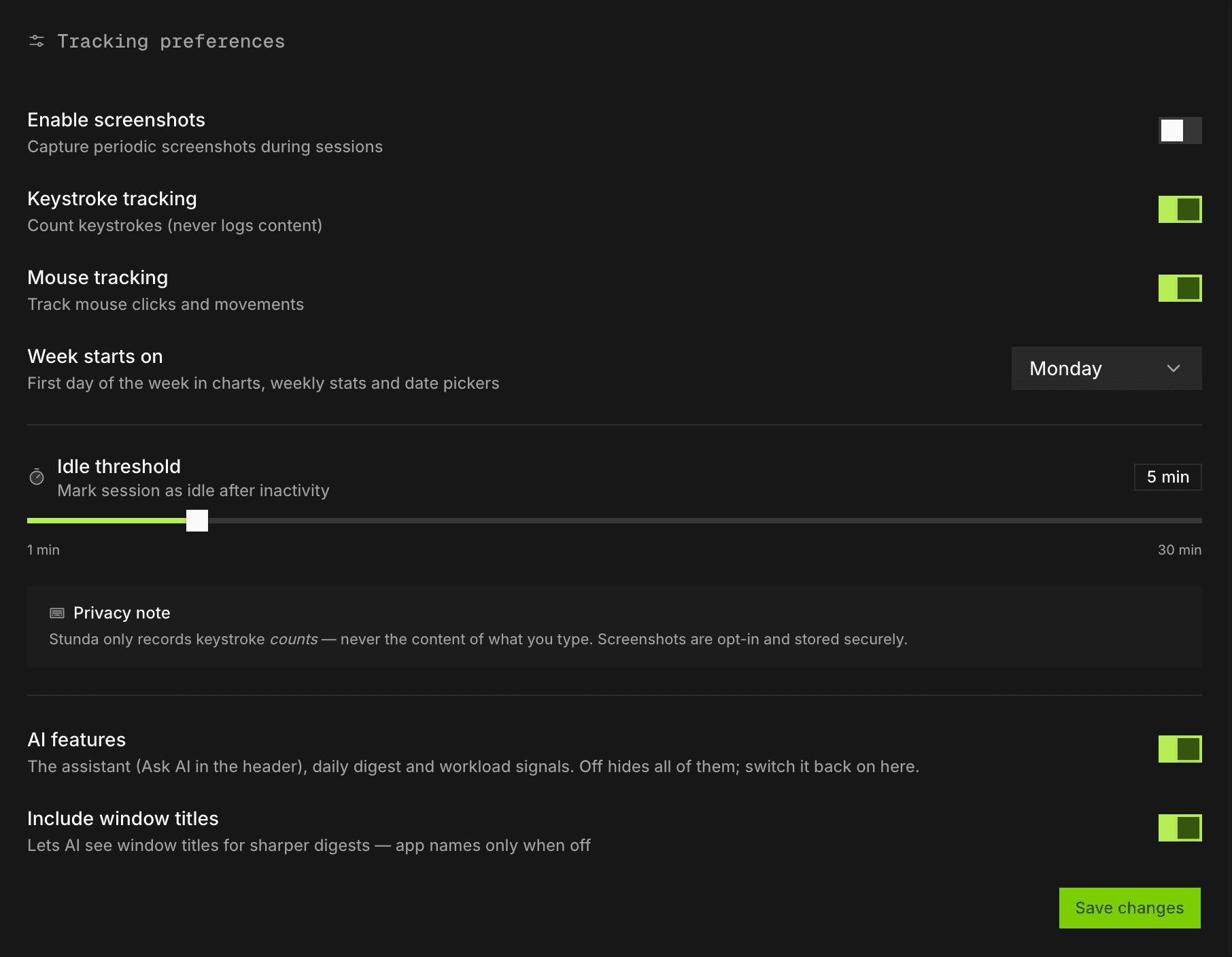The width and height of the screenshot is (1232, 957).
Task: Click the Privacy note heading
Action: point(122,613)
